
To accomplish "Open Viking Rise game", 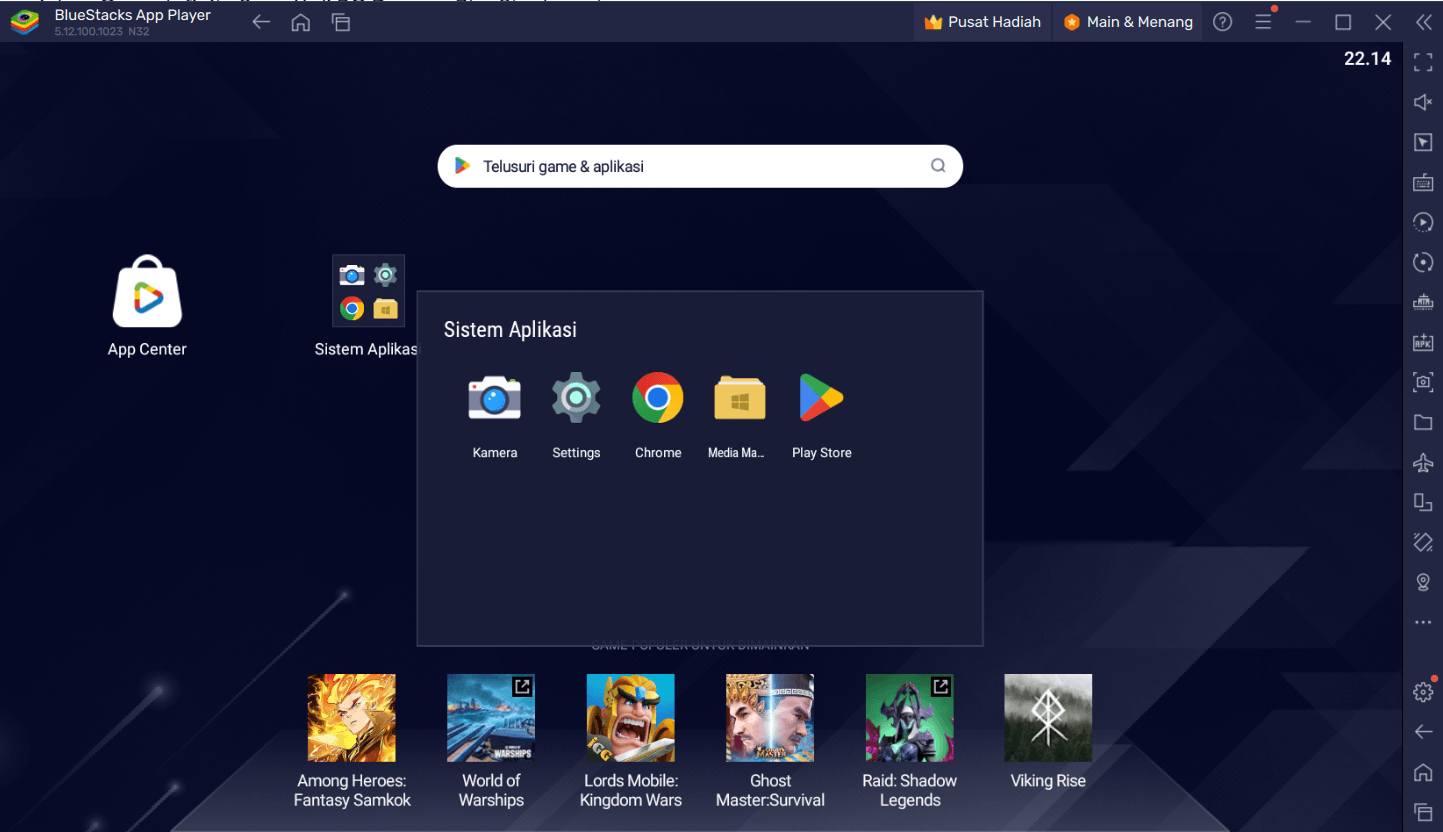I will pos(1048,718).
